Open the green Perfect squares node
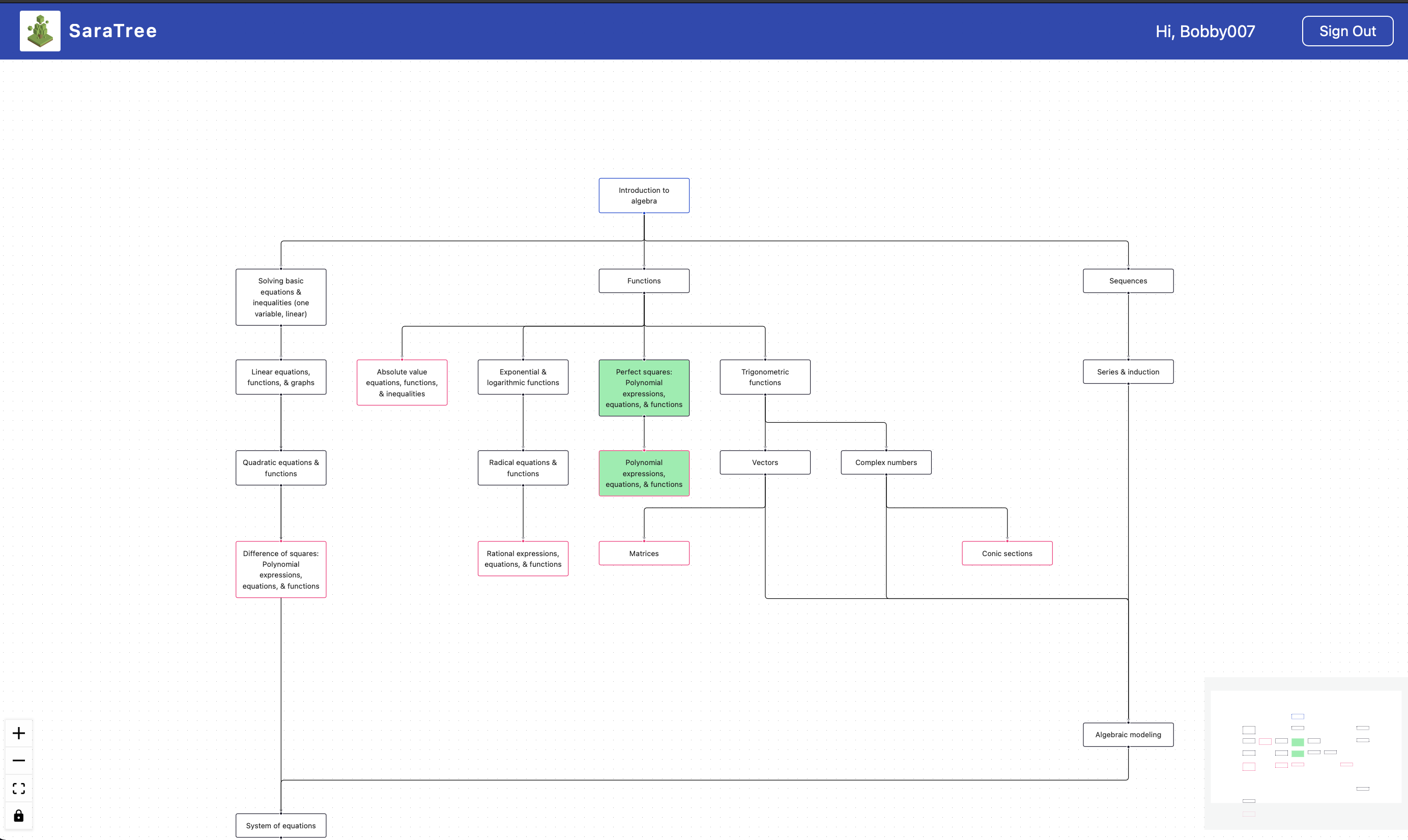This screenshot has width=1408, height=840. [644, 388]
